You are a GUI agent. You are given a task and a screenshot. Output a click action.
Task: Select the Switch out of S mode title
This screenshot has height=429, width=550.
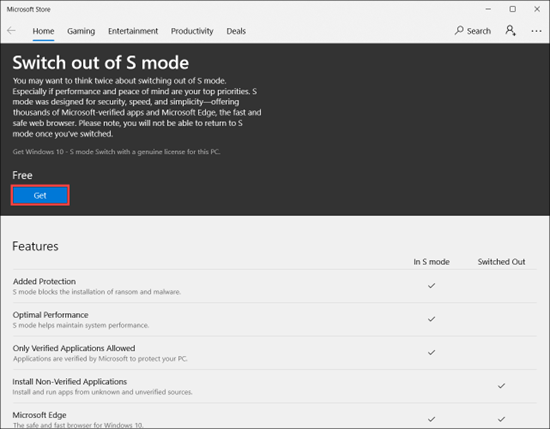[x=101, y=63]
